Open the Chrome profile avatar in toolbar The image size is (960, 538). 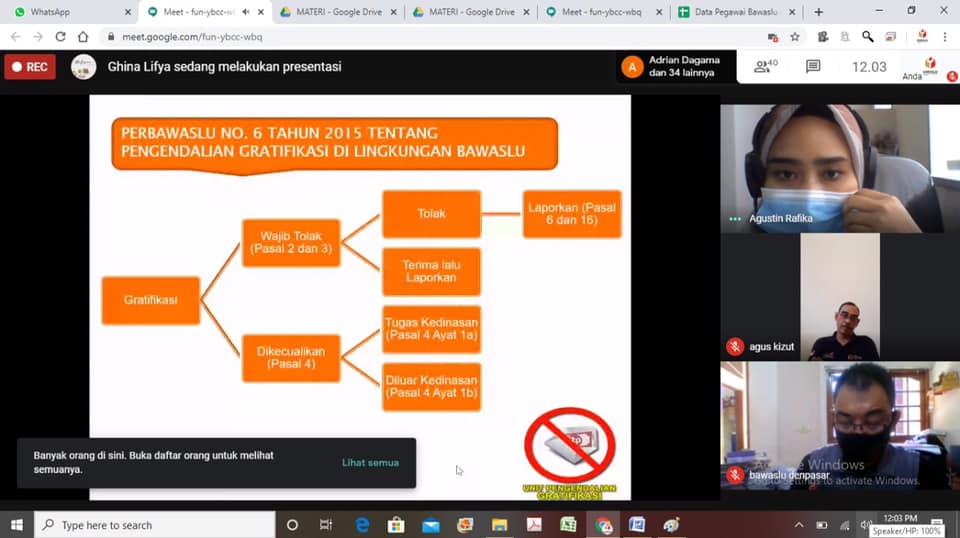[922, 37]
